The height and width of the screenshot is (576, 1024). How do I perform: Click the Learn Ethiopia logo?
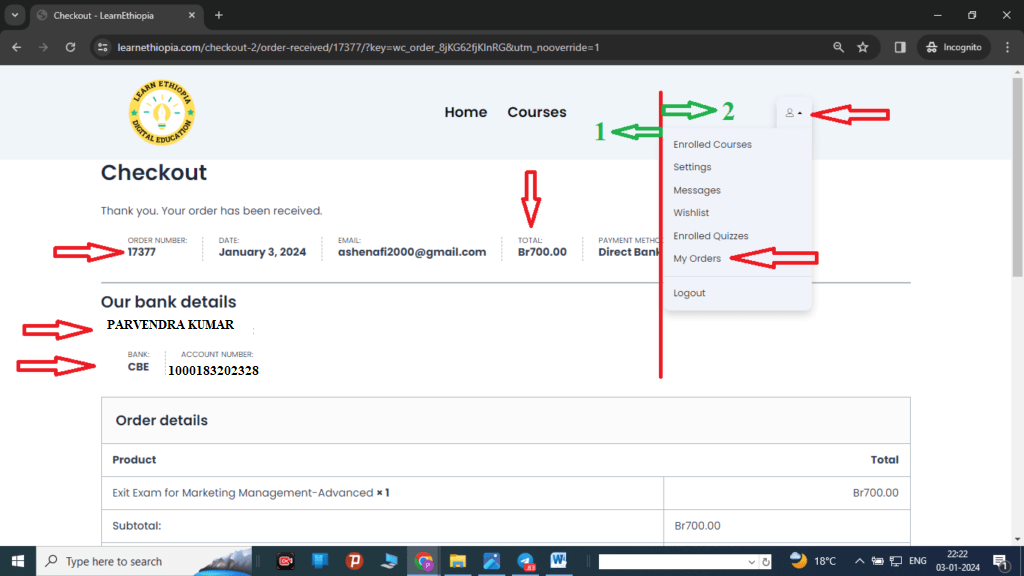point(161,112)
